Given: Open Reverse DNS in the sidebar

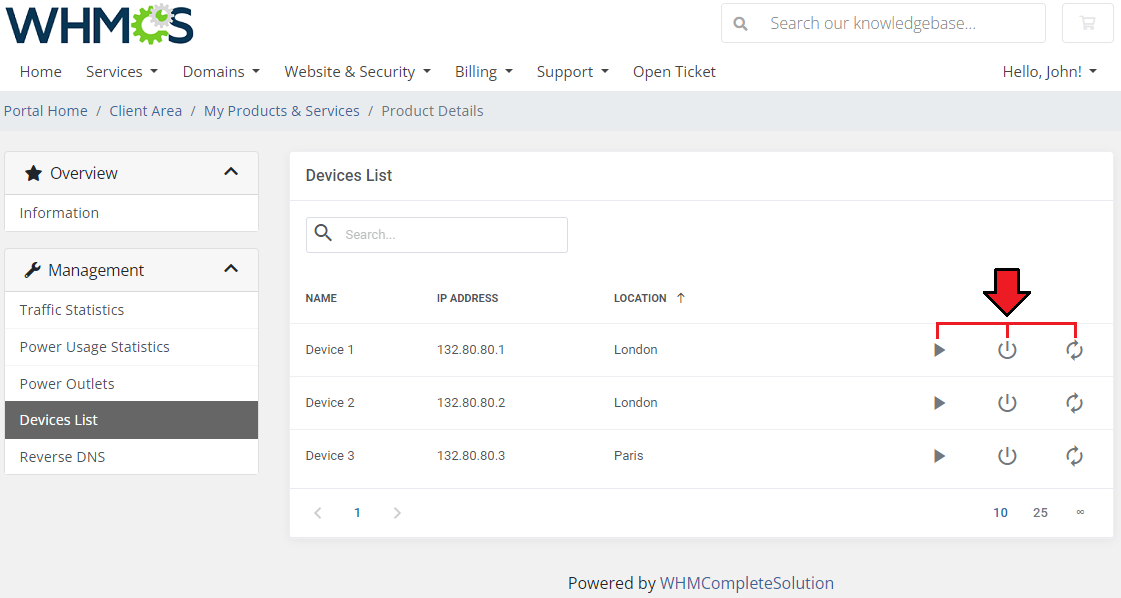Looking at the screenshot, I should (132, 456).
